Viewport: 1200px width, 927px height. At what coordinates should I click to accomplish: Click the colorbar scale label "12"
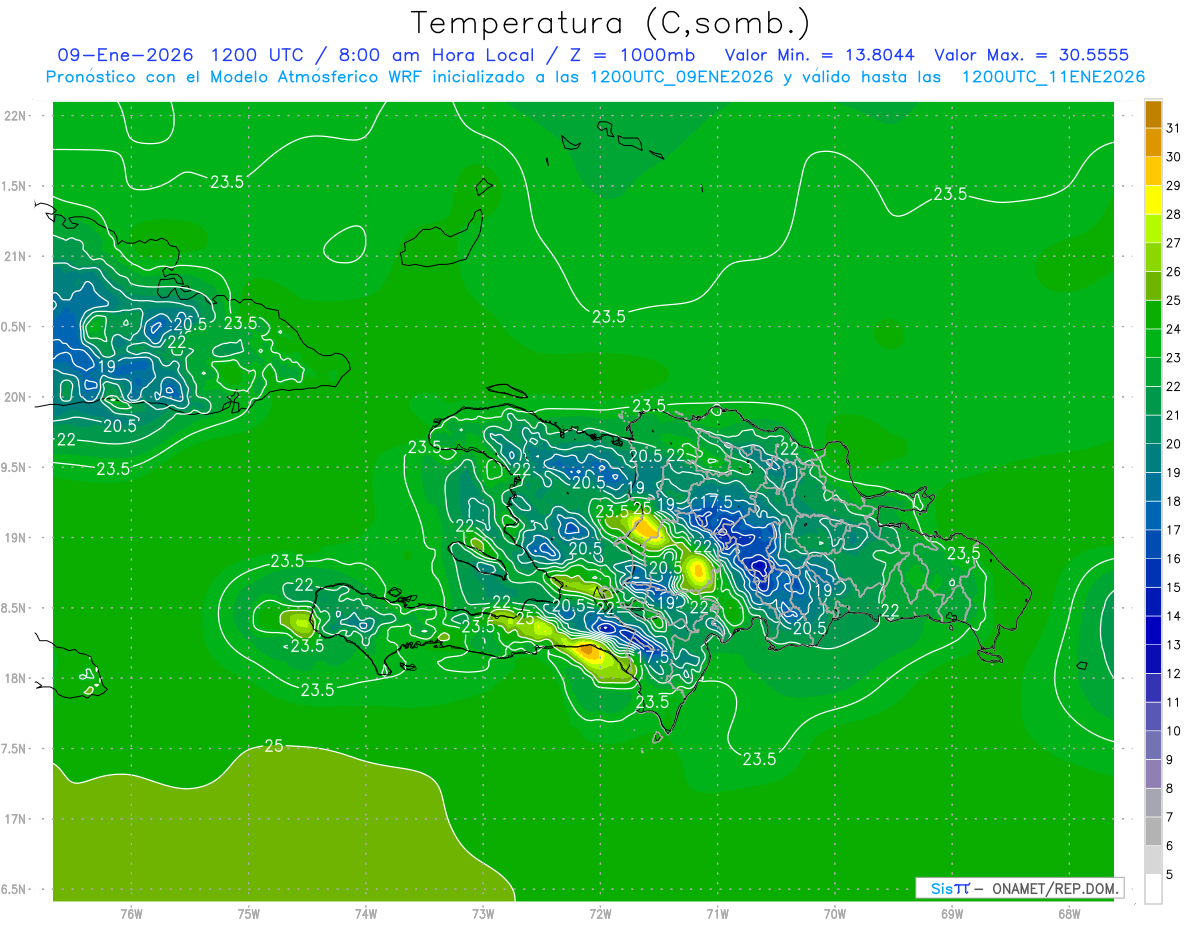click(1174, 674)
